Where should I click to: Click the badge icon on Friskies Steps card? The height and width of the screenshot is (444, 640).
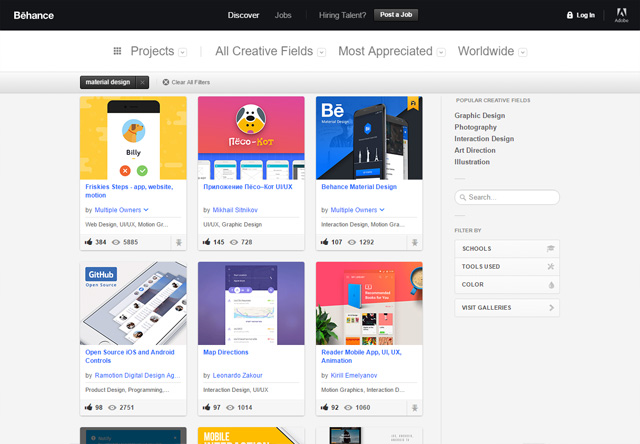pos(178,242)
